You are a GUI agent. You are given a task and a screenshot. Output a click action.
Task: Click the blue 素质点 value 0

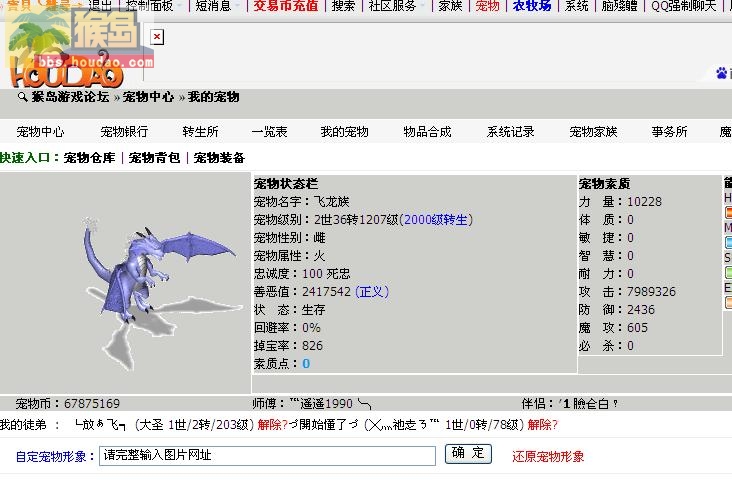(x=306, y=364)
